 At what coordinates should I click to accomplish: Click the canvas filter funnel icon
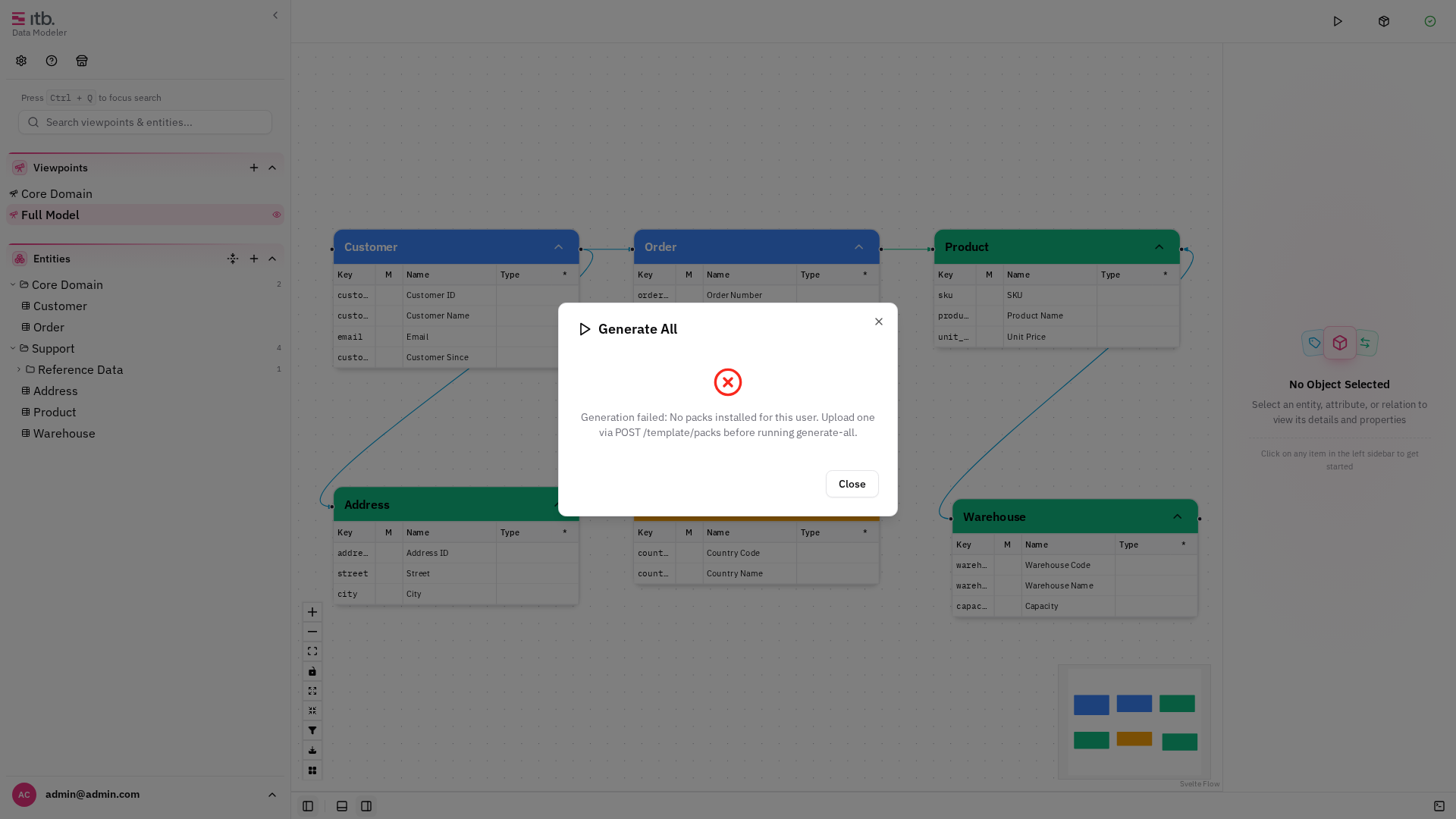click(x=312, y=730)
